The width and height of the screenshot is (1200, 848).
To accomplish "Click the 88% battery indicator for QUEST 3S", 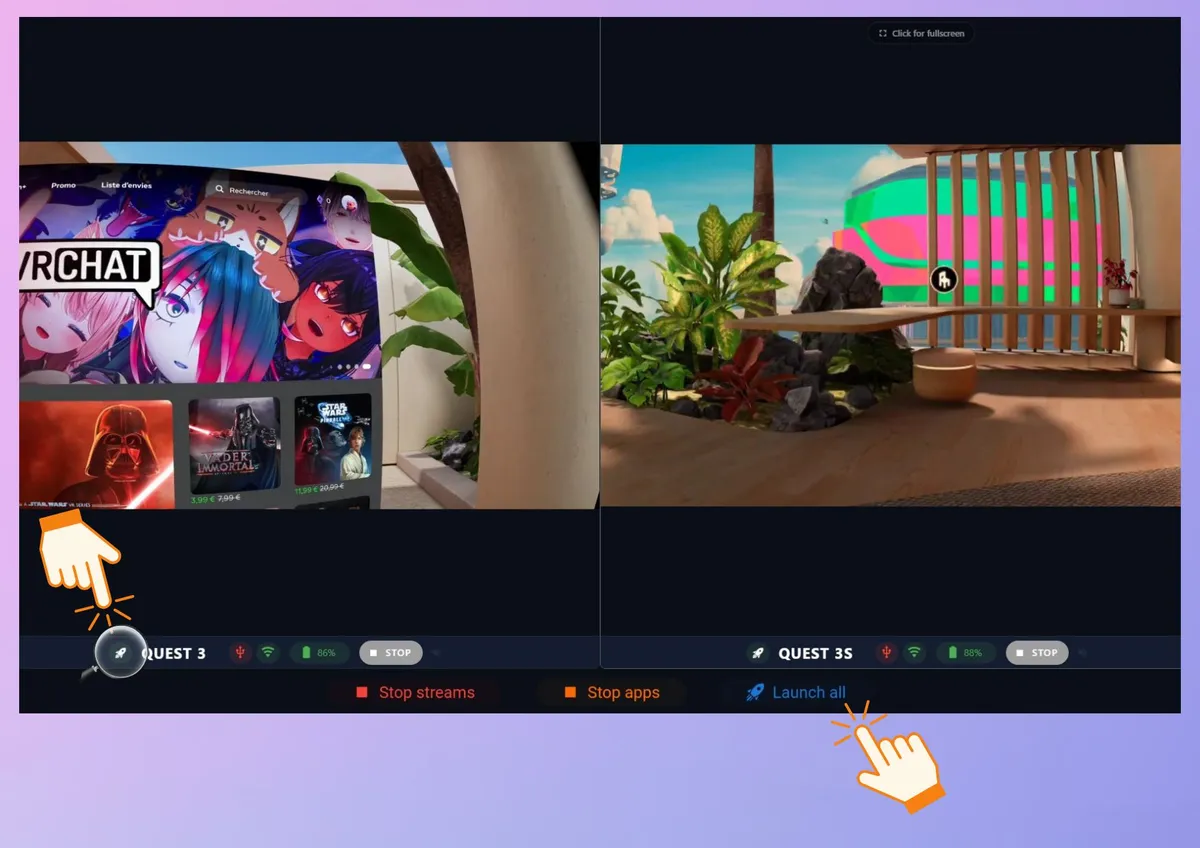I will pos(966,653).
